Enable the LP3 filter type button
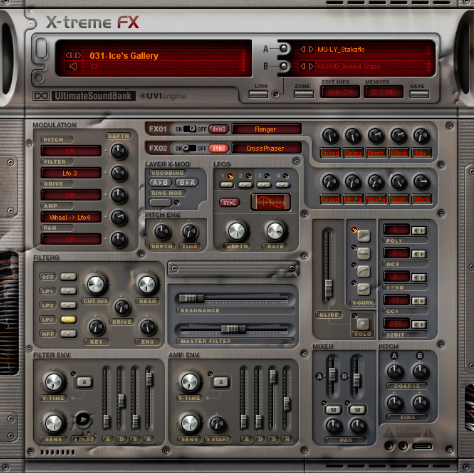 click(68, 319)
